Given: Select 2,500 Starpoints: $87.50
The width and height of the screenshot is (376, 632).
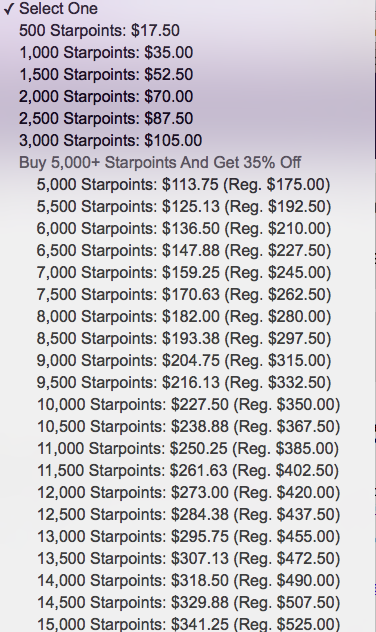Looking at the screenshot, I should (x=187, y=118).
